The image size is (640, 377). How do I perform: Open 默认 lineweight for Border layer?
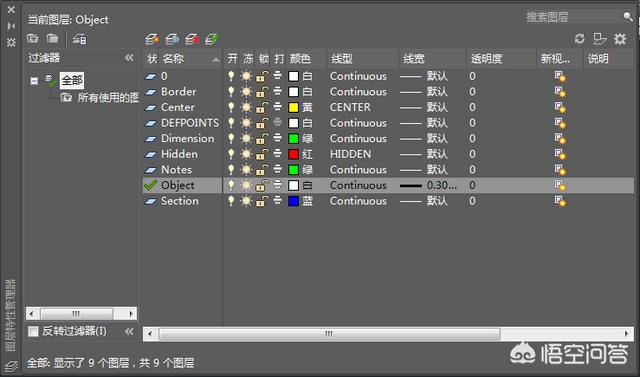point(424,92)
